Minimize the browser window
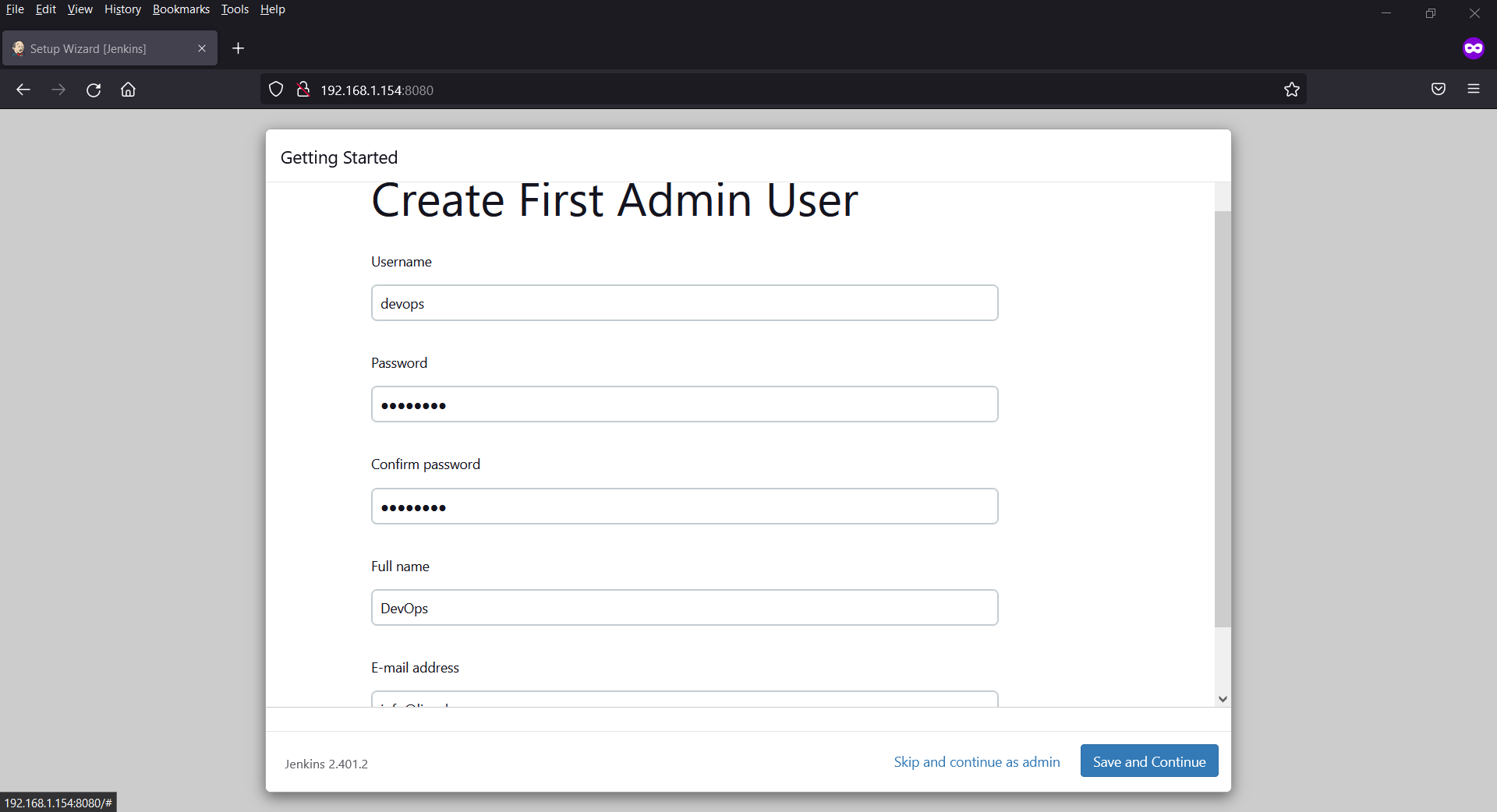This screenshot has width=1497, height=812. click(x=1386, y=13)
